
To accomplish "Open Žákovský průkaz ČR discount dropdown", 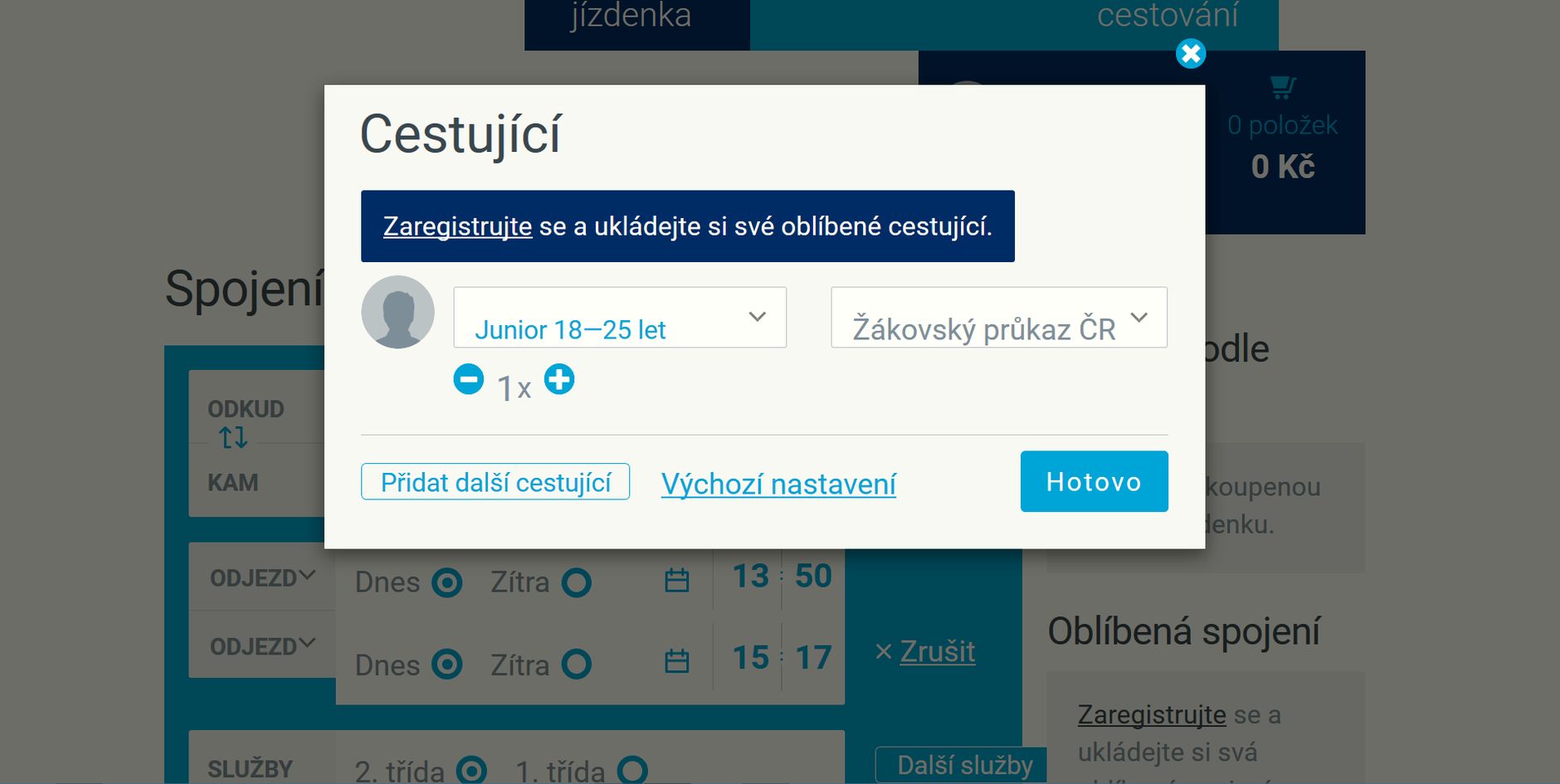I will [999, 317].
